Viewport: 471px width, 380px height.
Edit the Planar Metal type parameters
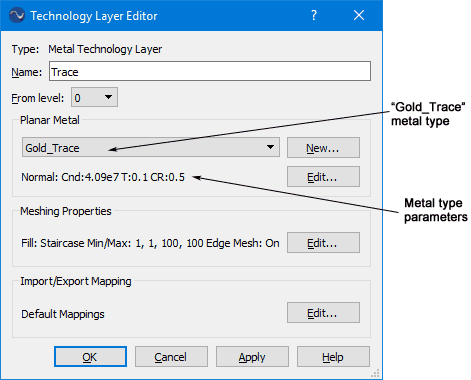point(323,176)
